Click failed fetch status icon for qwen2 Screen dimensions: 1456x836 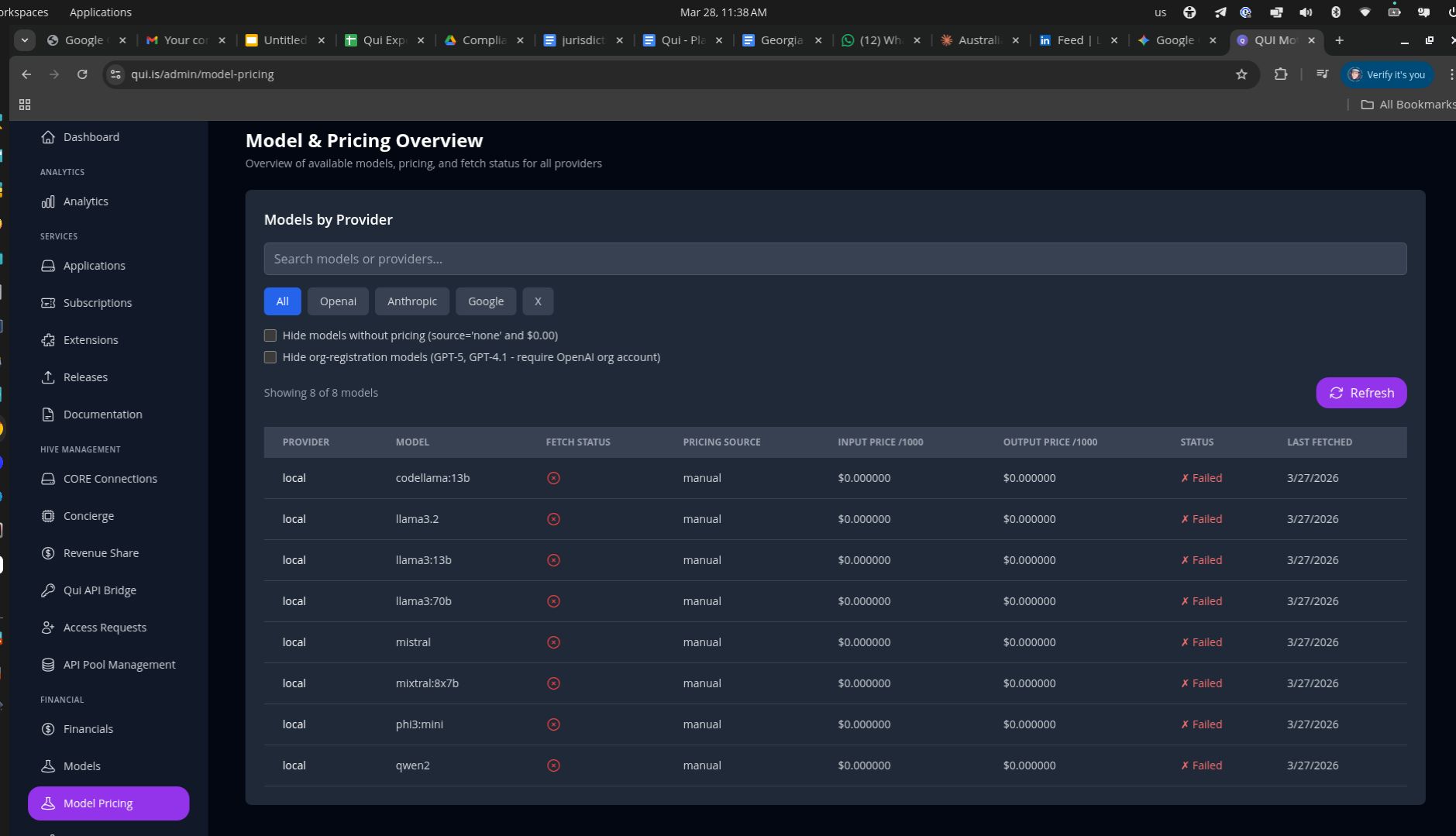(x=553, y=765)
